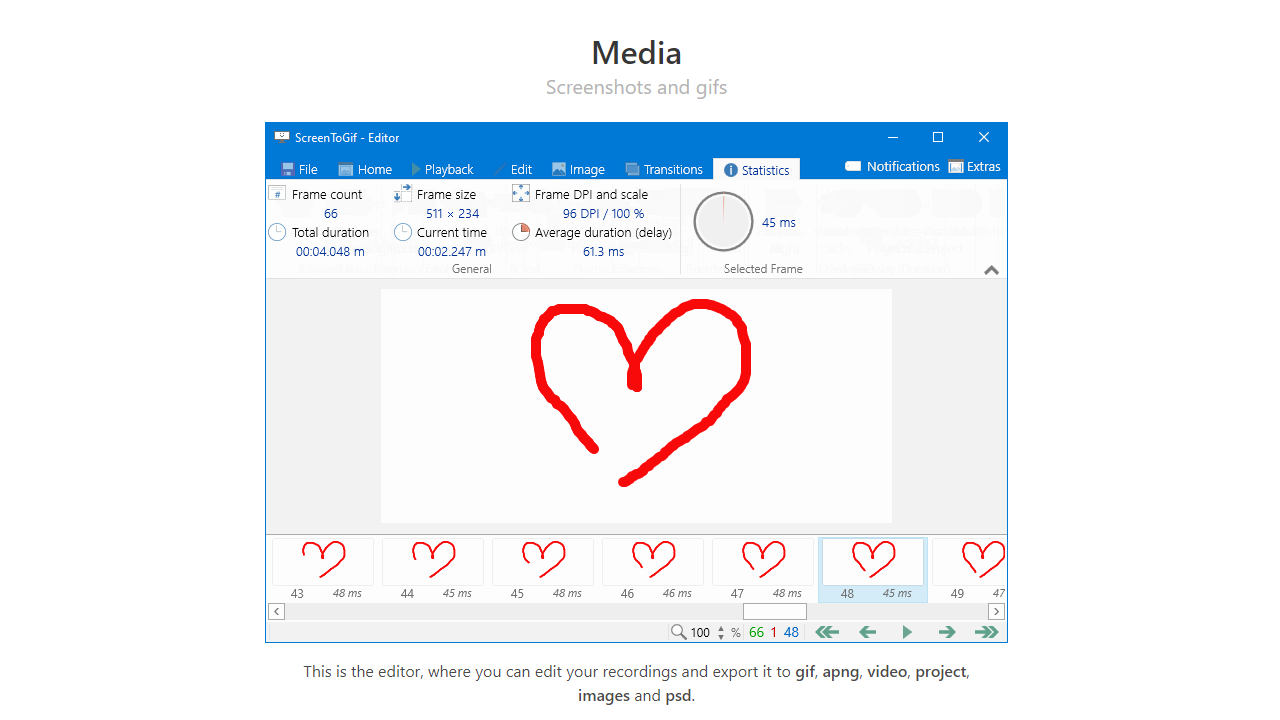The width and height of the screenshot is (1280, 720).
Task: Open the Extras menu
Action: pyautogui.click(x=974, y=167)
